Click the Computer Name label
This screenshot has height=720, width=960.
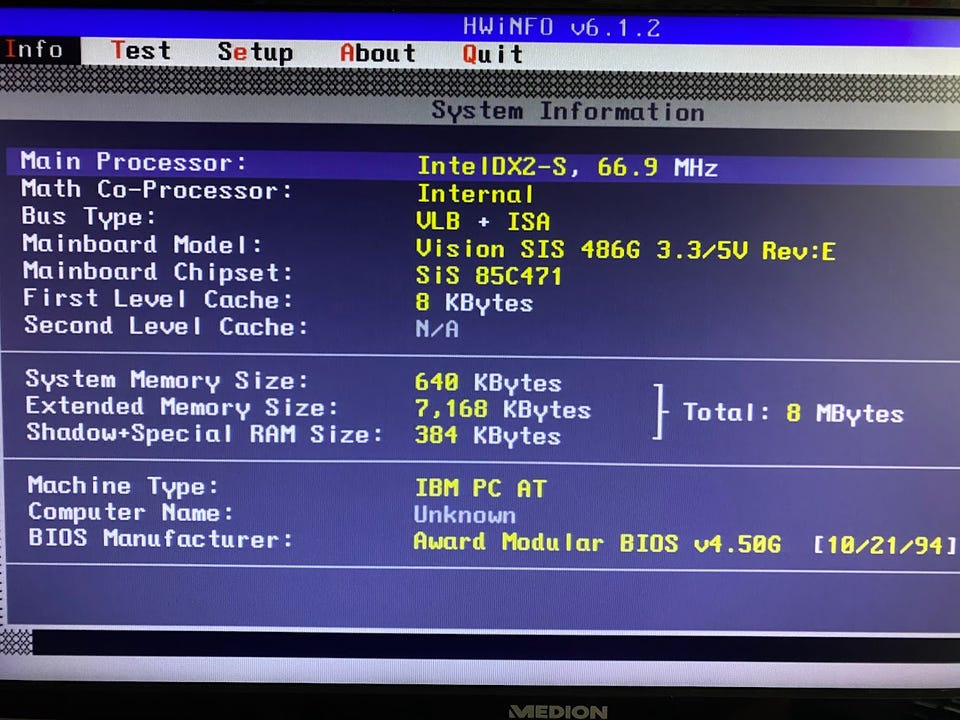130,512
